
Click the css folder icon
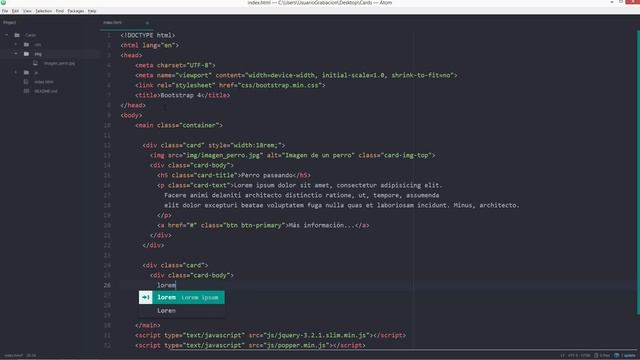pos(27,44)
